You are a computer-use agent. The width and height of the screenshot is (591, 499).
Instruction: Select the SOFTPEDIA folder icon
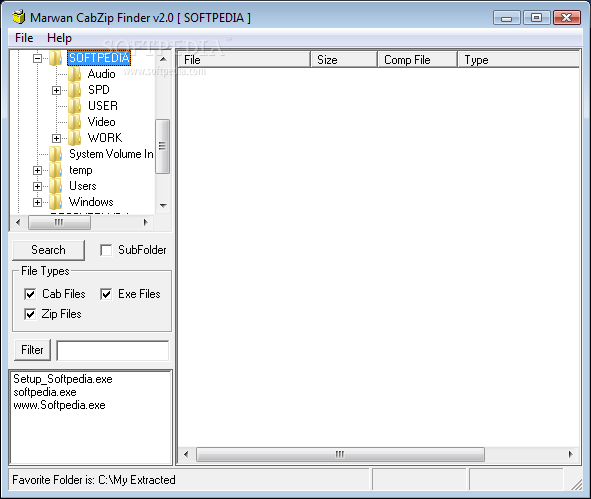click(x=56, y=58)
